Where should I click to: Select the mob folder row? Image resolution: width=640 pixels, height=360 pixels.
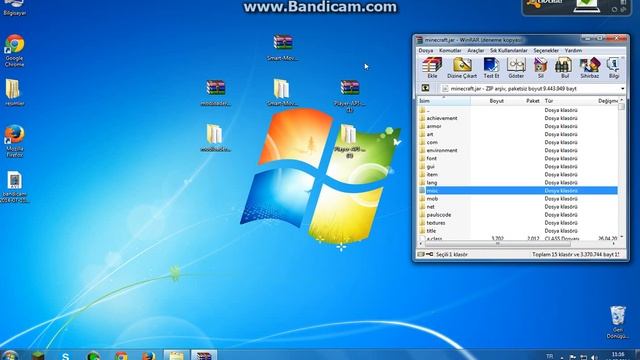518,199
